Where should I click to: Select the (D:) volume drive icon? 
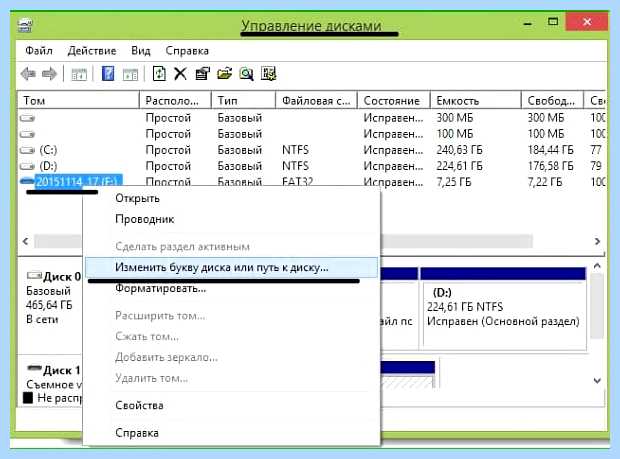coord(27,166)
